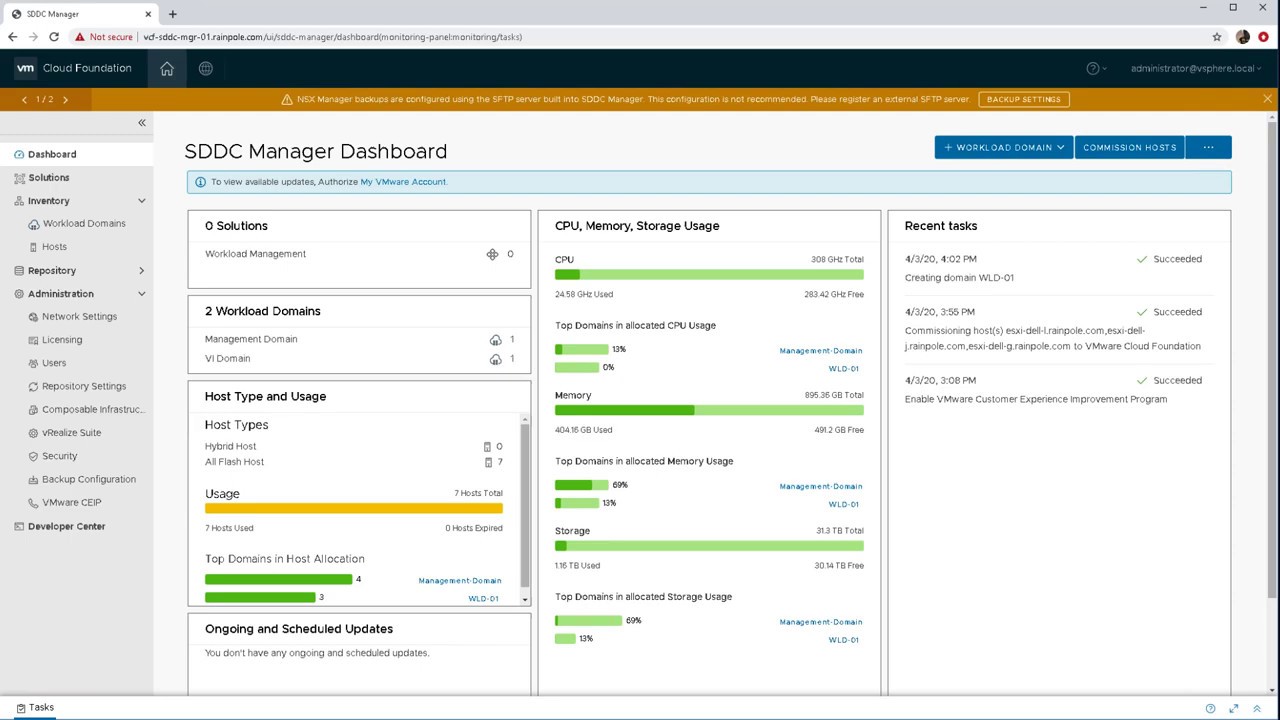1280x720 pixels.
Task: Open Backup Configuration in sidebar
Action: 89,479
